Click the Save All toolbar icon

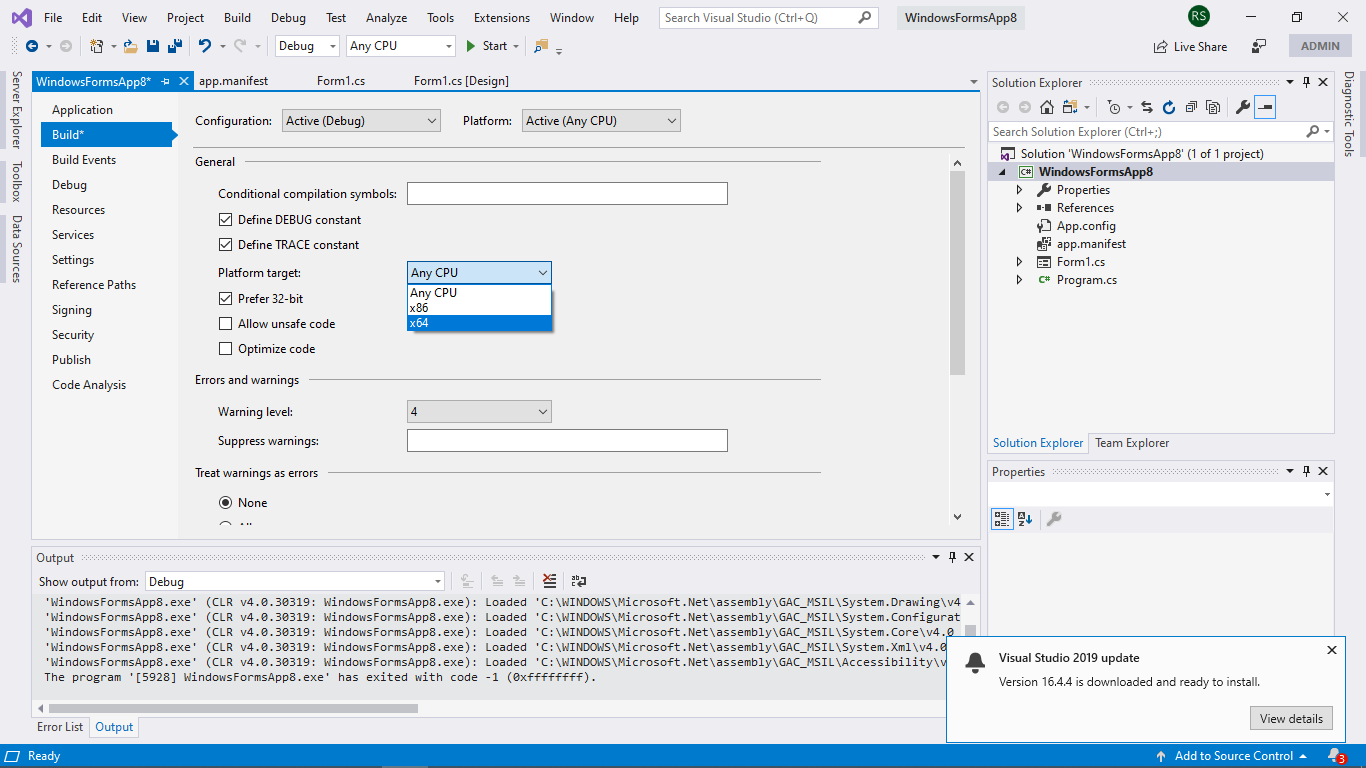pos(174,46)
